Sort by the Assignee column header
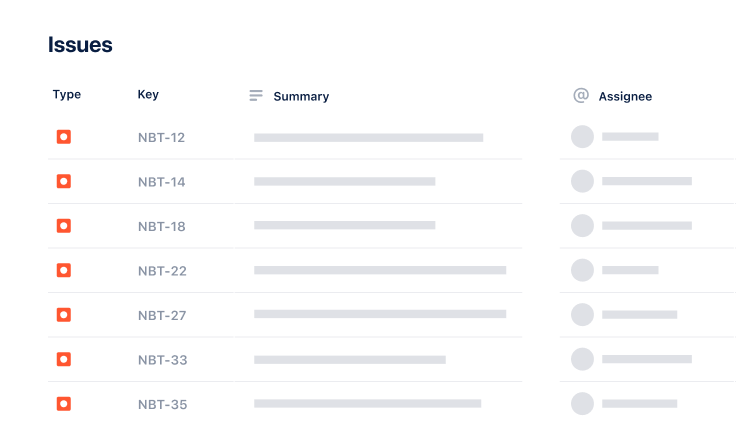The height and width of the screenshot is (424, 736). click(x=625, y=97)
